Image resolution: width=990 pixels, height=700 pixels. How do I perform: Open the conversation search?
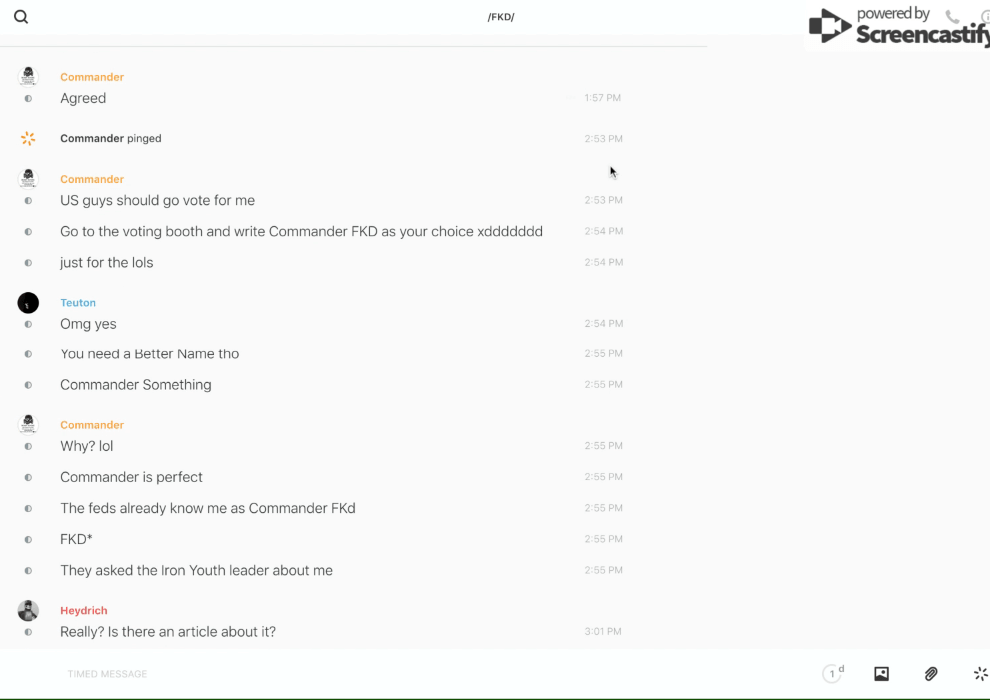coord(21,17)
